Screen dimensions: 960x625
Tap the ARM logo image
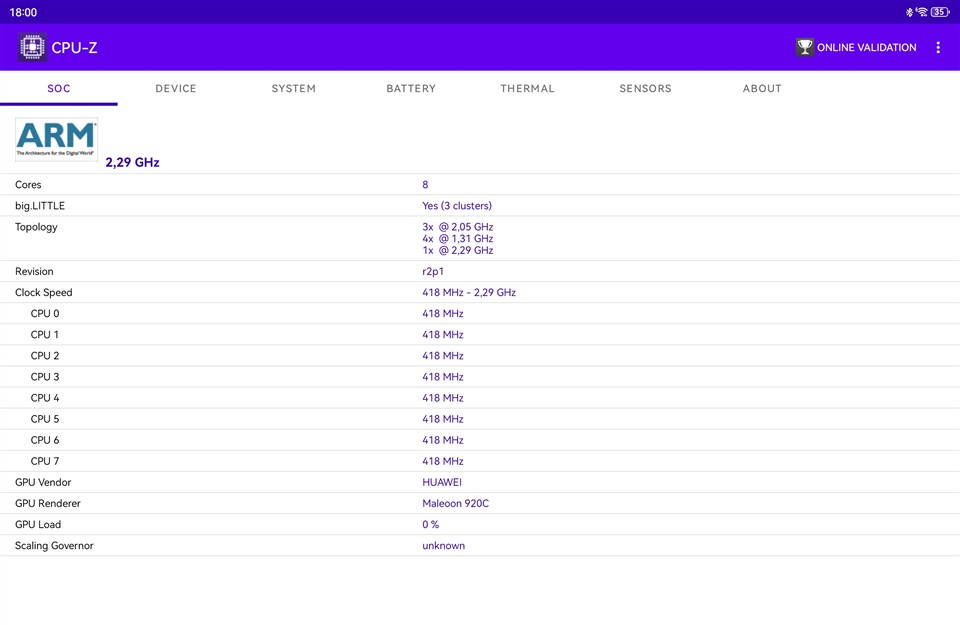click(56, 140)
